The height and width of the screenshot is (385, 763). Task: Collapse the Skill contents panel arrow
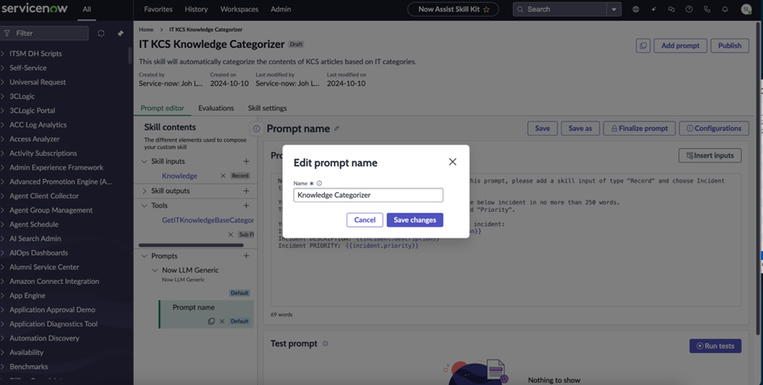coord(256,128)
